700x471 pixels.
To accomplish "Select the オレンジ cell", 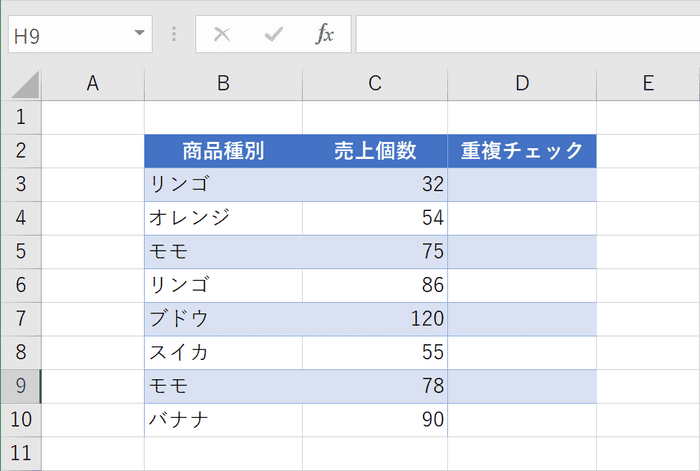I will coord(223,218).
